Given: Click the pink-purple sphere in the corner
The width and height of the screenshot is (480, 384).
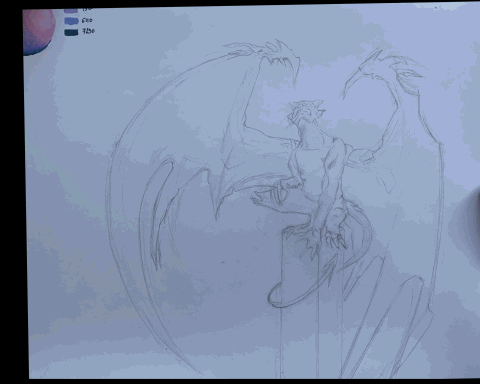Looking at the screenshot, I should pos(39,31).
